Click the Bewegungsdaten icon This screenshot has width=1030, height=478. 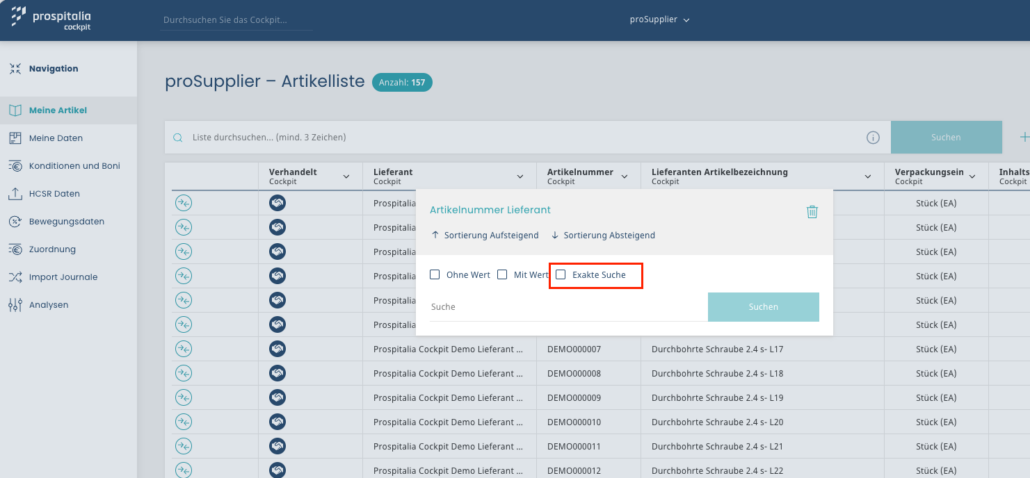point(16,221)
